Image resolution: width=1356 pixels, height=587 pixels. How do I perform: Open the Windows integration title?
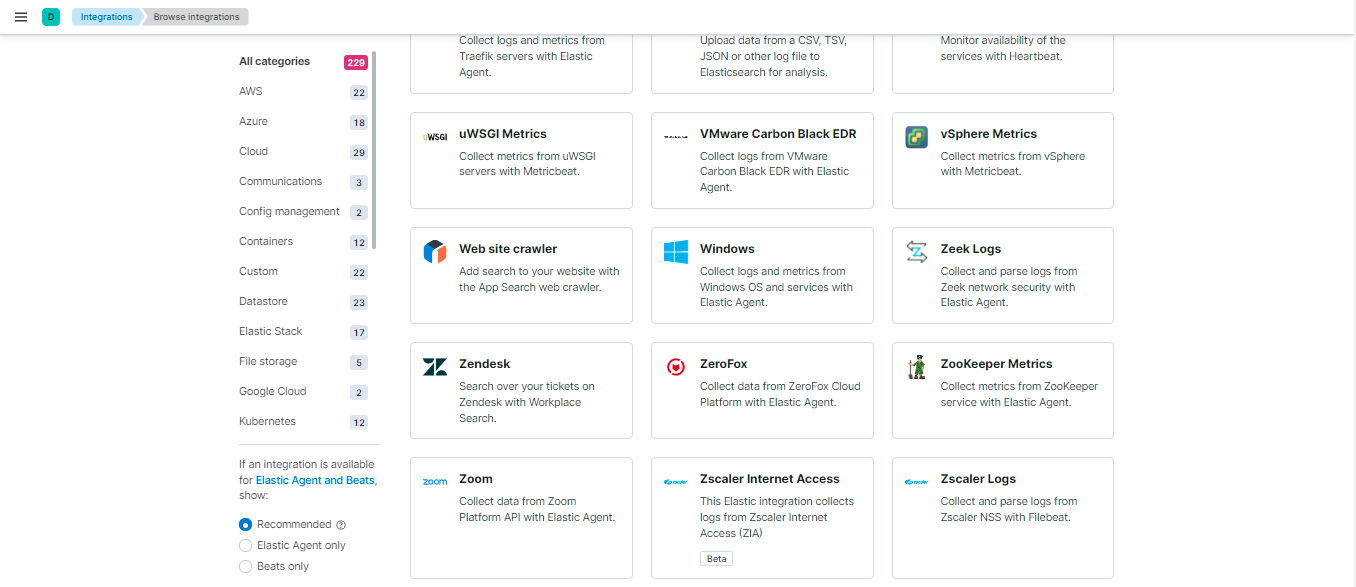727,249
